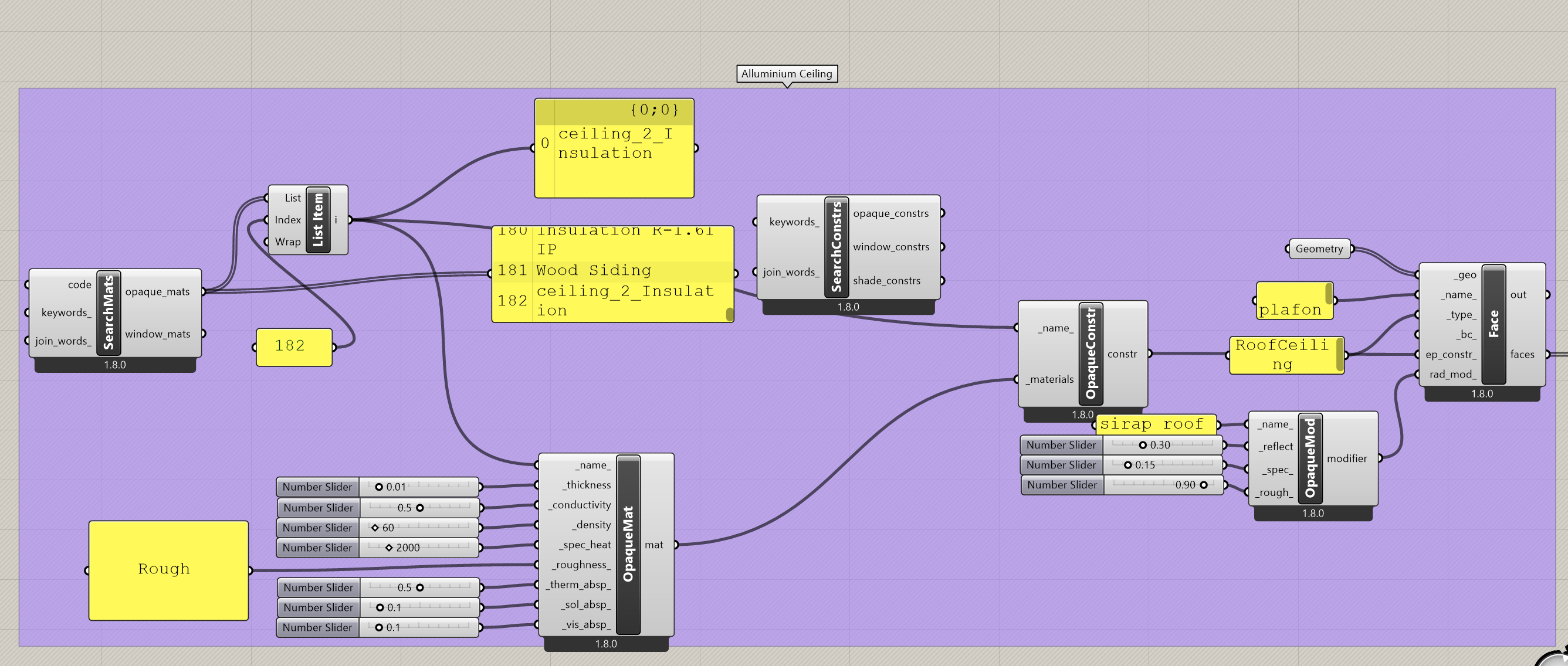This screenshot has width=1568, height=666.
Task: Adjust the density slider set to 60
Action: coord(377,527)
